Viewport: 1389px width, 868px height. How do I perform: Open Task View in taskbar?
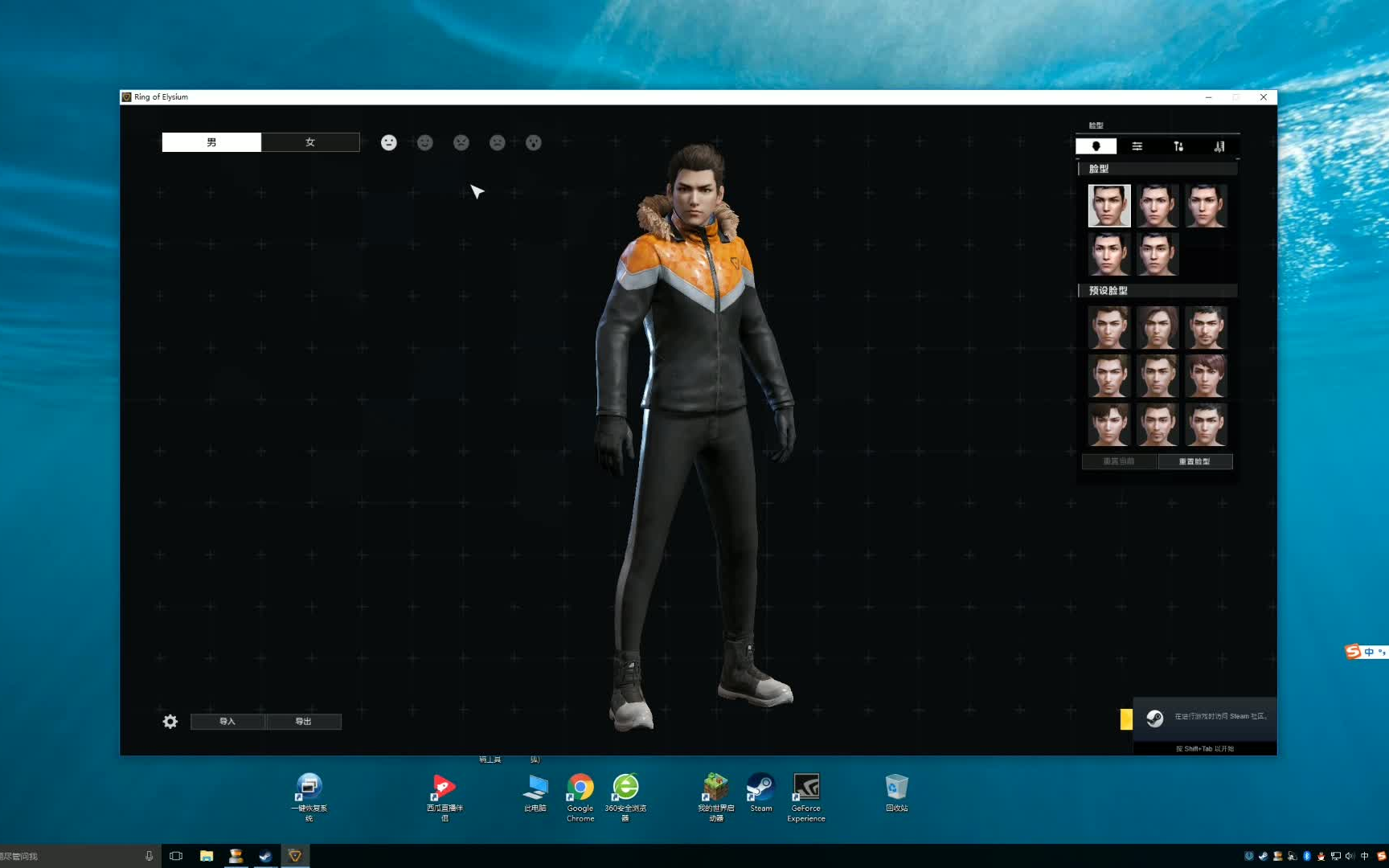click(x=176, y=856)
